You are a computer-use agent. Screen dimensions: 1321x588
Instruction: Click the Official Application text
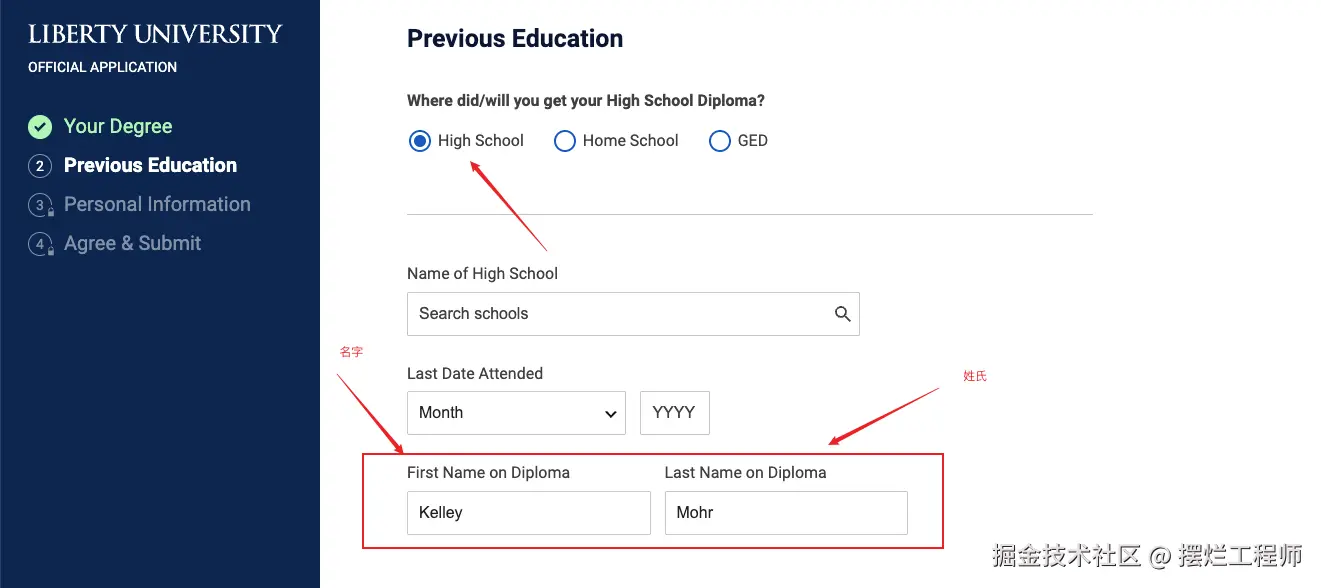point(102,67)
